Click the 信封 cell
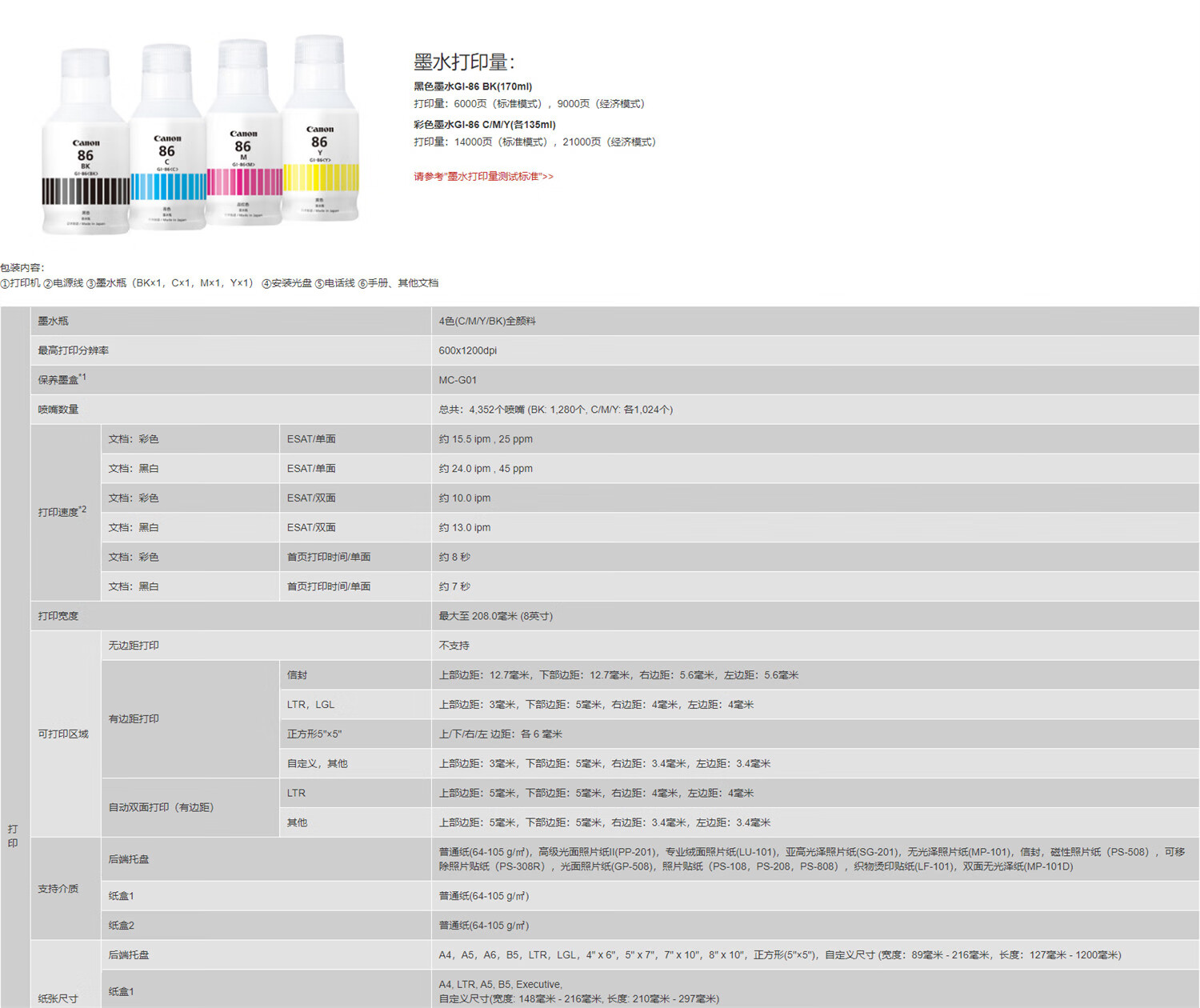The height and width of the screenshot is (1008, 1200). pyautogui.click(x=355, y=675)
